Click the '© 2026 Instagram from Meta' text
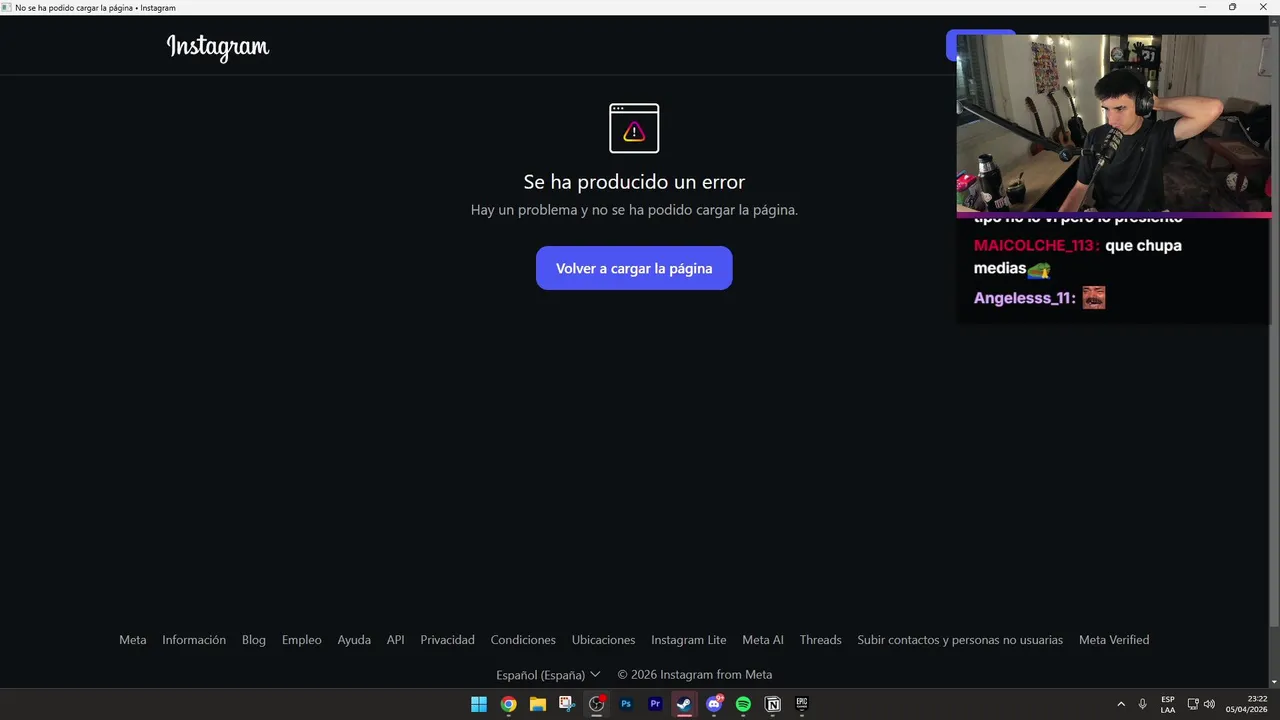This screenshot has height=720, width=1280. tap(695, 675)
